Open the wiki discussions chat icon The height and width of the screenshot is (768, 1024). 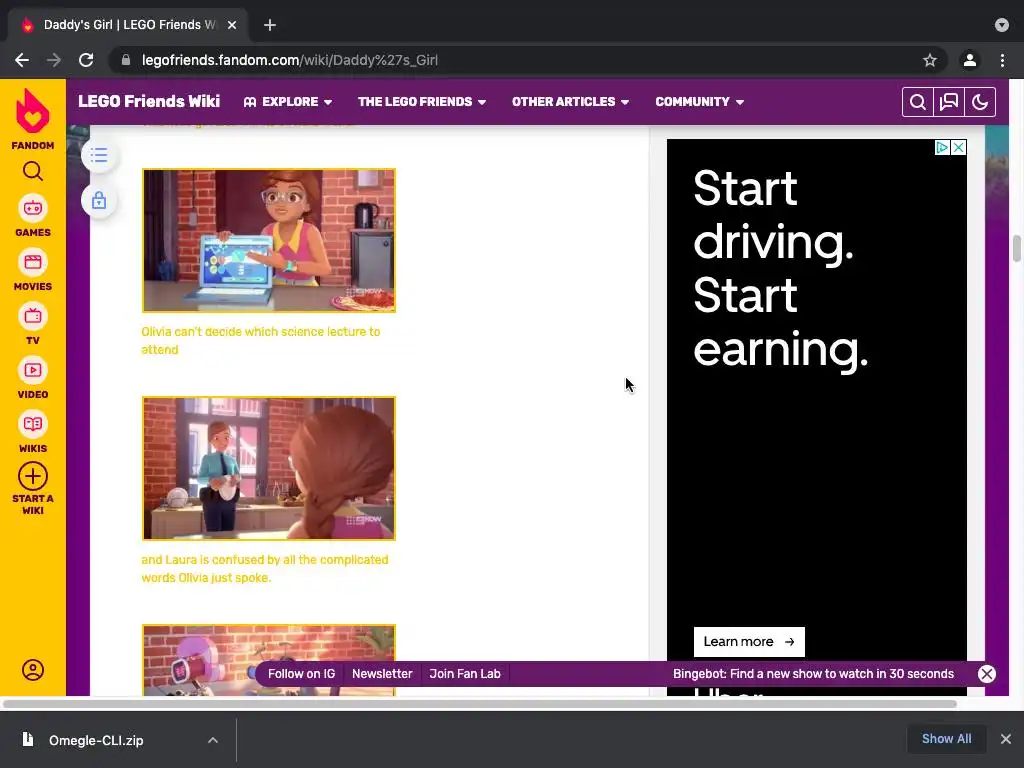pos(949,102)
